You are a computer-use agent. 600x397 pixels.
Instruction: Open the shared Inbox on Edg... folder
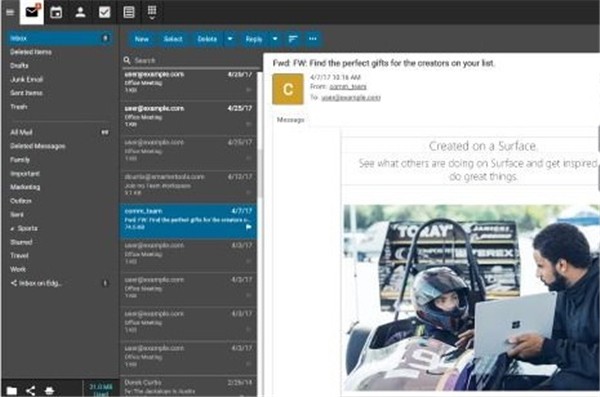40,283
